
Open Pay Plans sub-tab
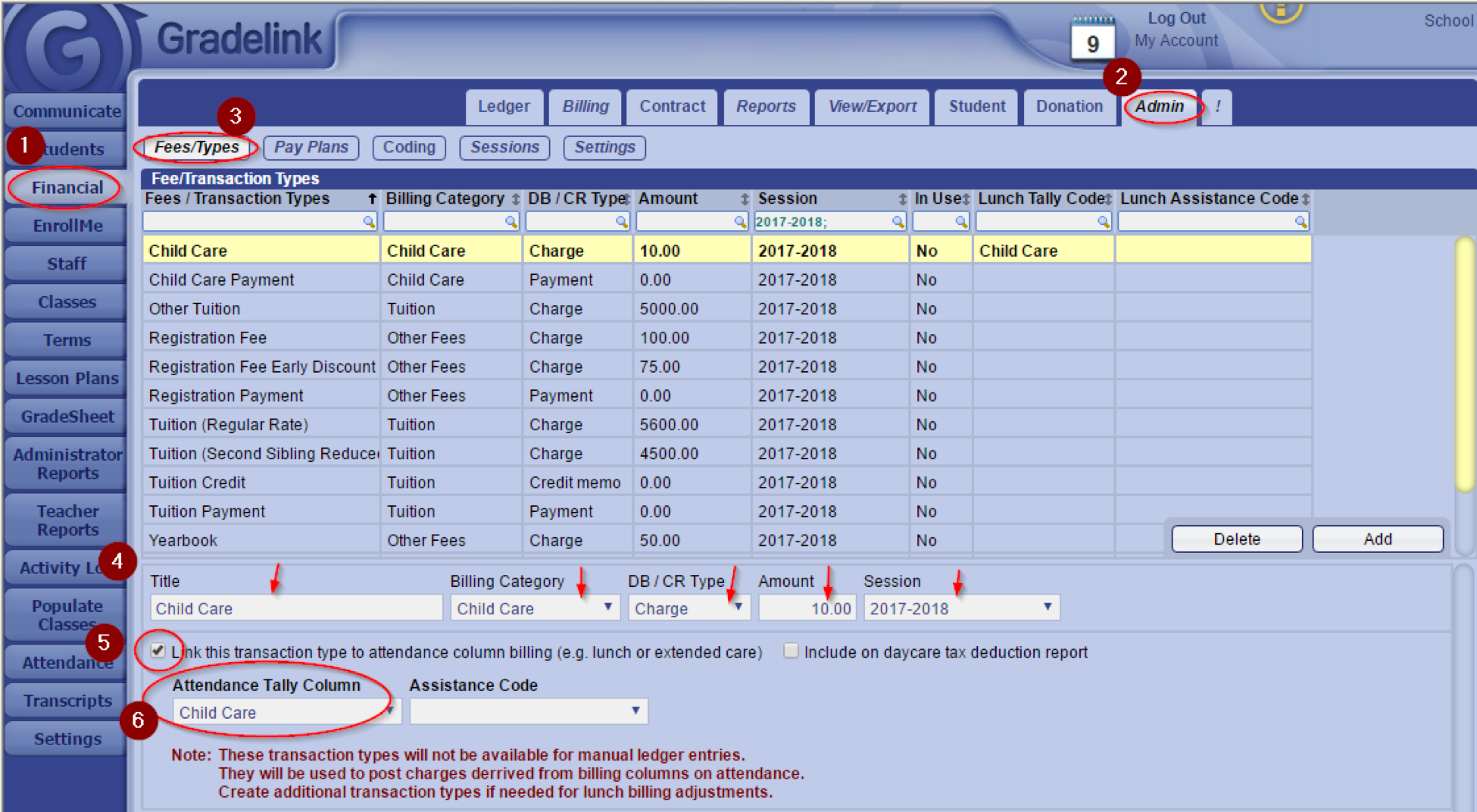[311, 148]
